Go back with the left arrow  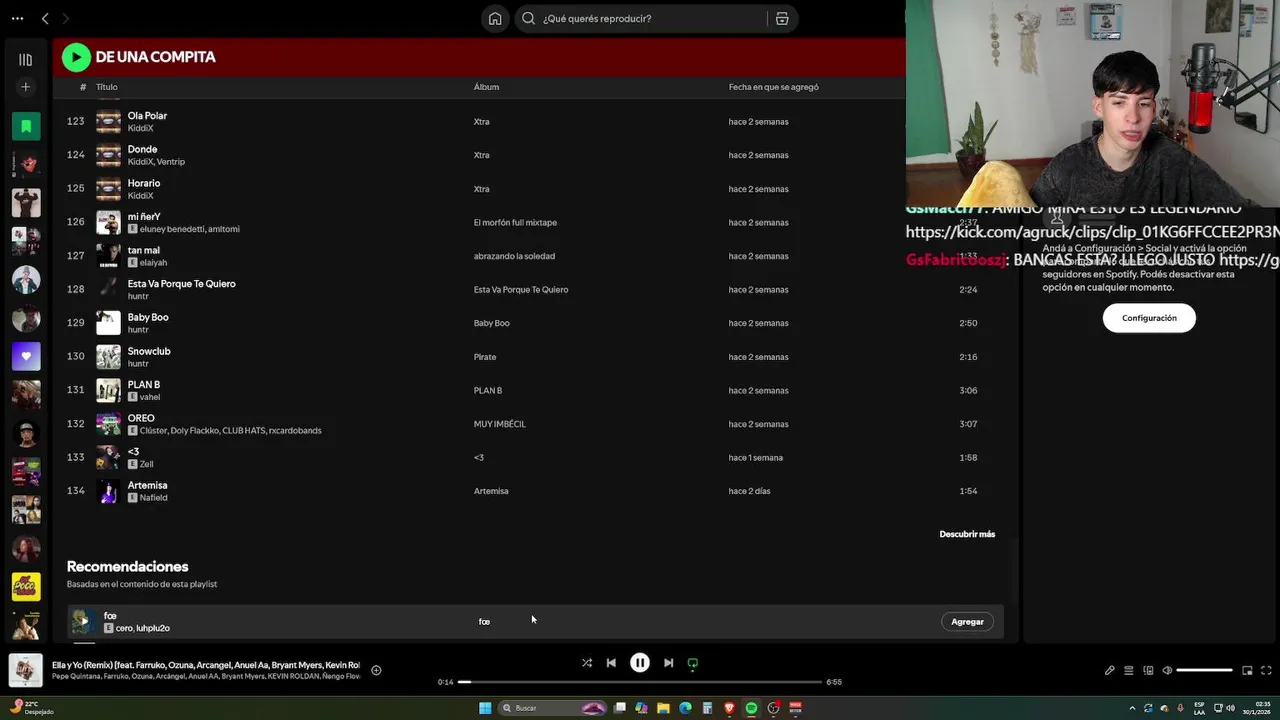(45, 18)
